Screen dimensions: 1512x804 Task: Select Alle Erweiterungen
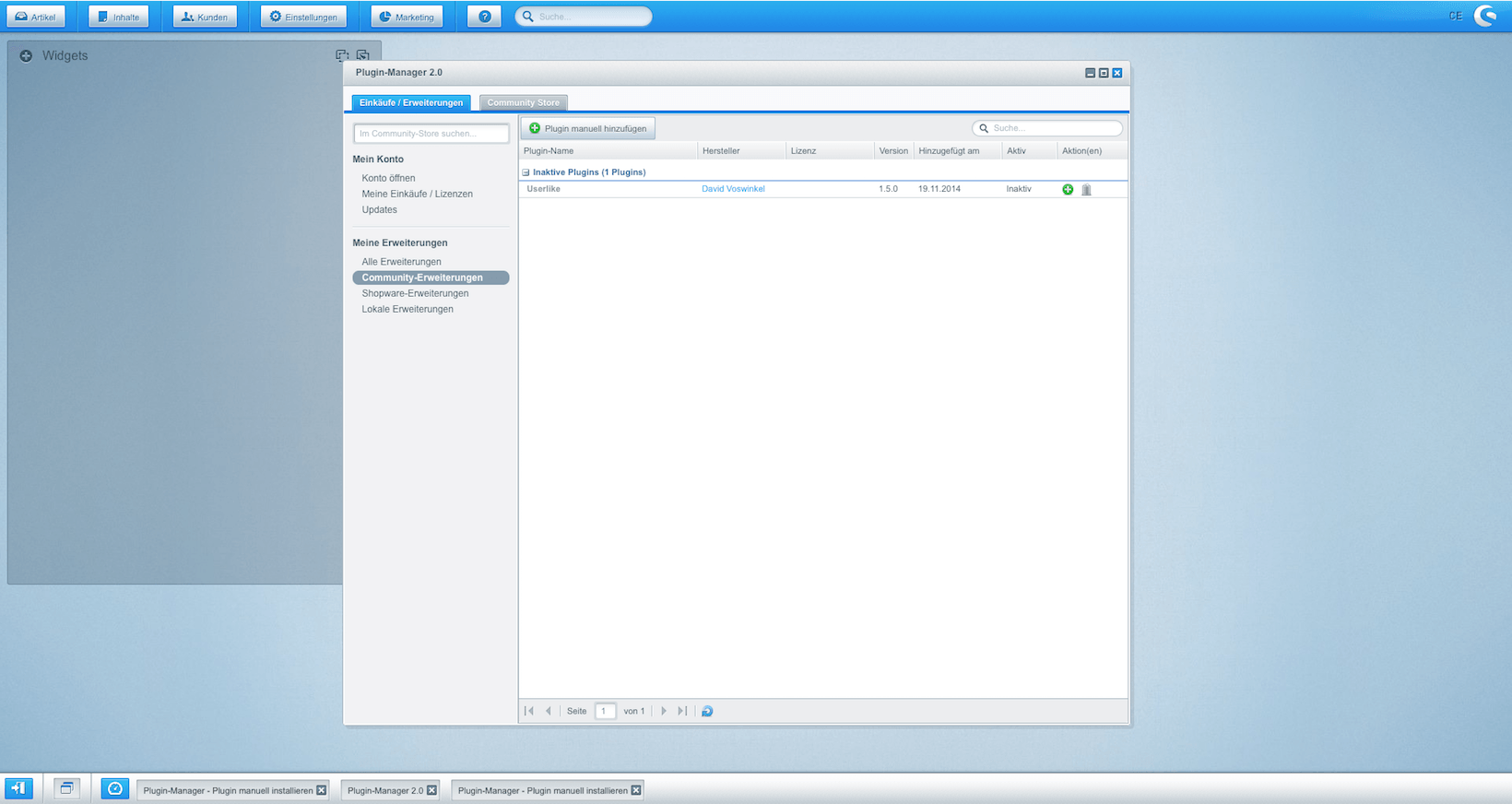pos(401,262)
